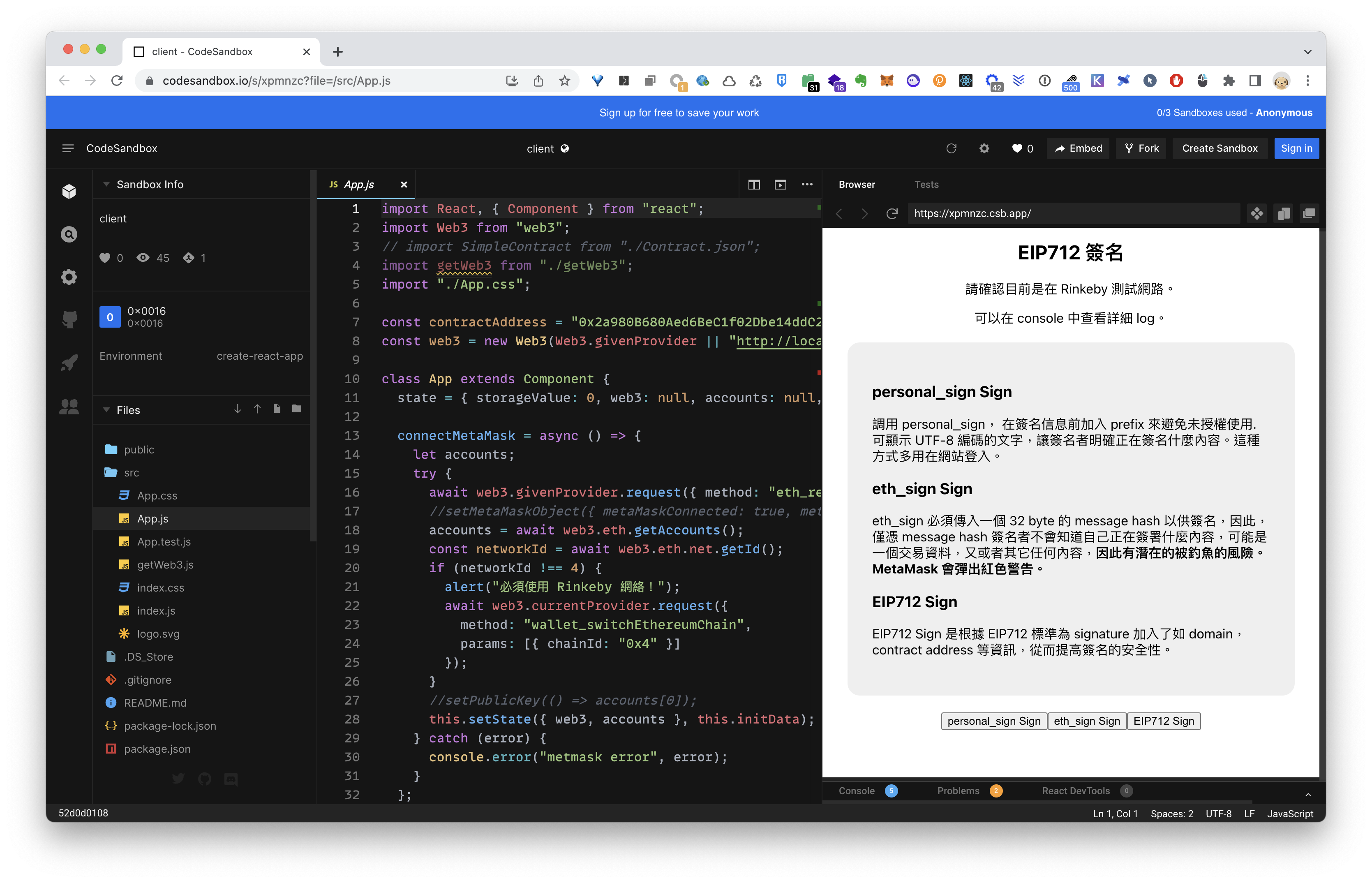Open preview in new window icon
This screenshot has height=883, width=1372.
tap(1309, 213)
